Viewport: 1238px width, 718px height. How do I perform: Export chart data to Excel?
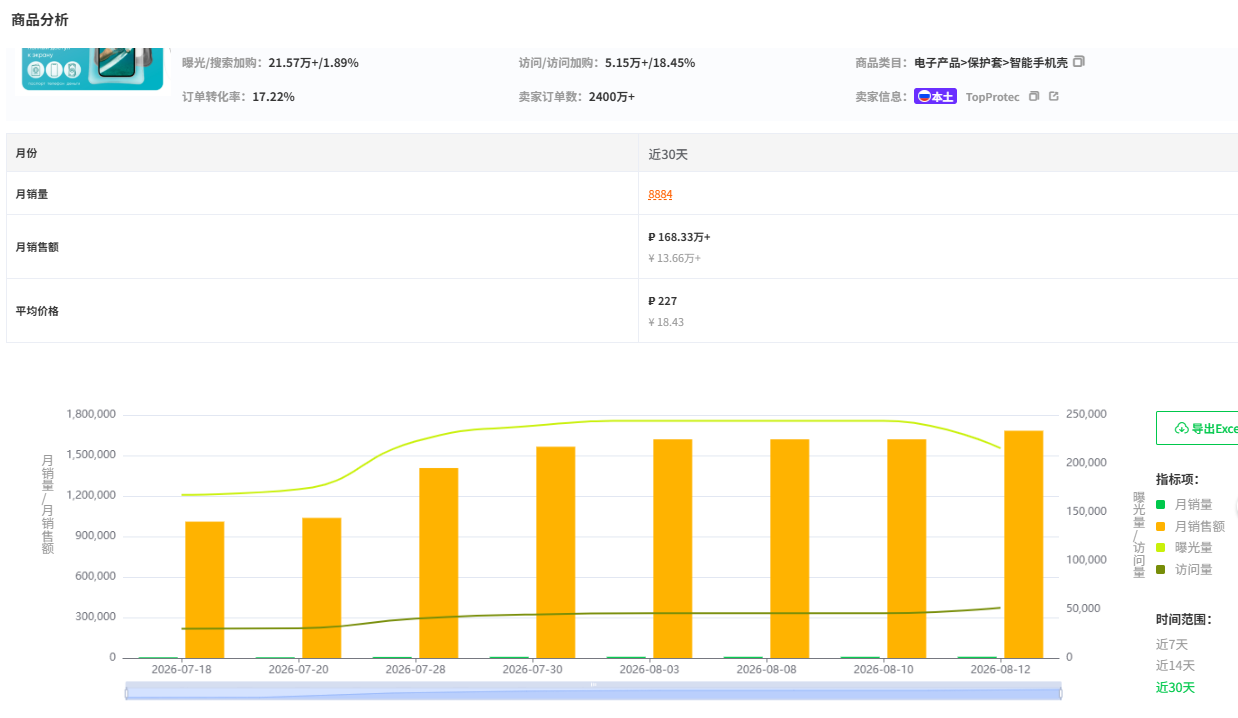1197,428
